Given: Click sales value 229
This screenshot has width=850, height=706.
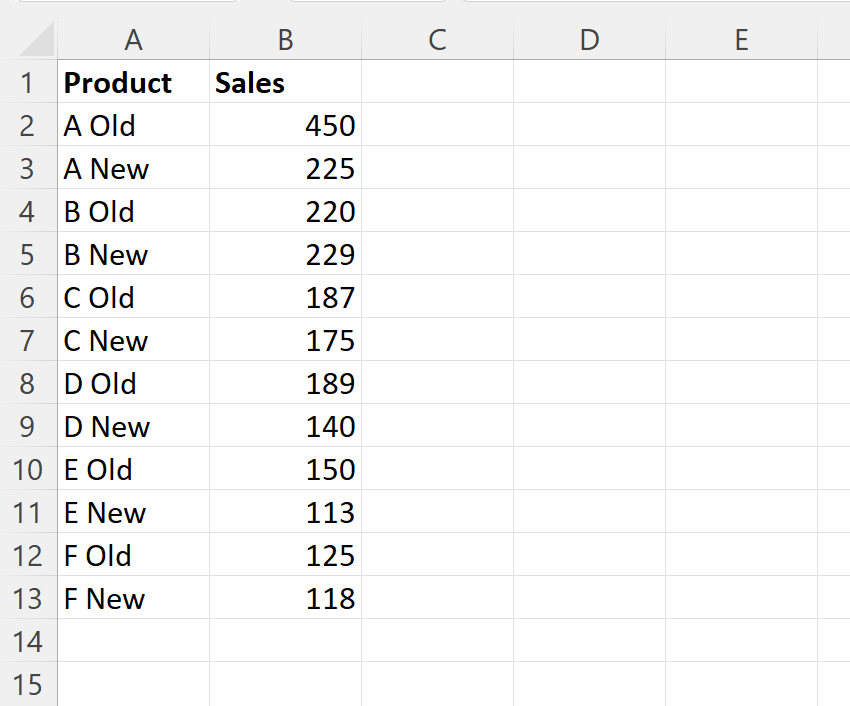Looking at the screenshot, I should point(286,253).
